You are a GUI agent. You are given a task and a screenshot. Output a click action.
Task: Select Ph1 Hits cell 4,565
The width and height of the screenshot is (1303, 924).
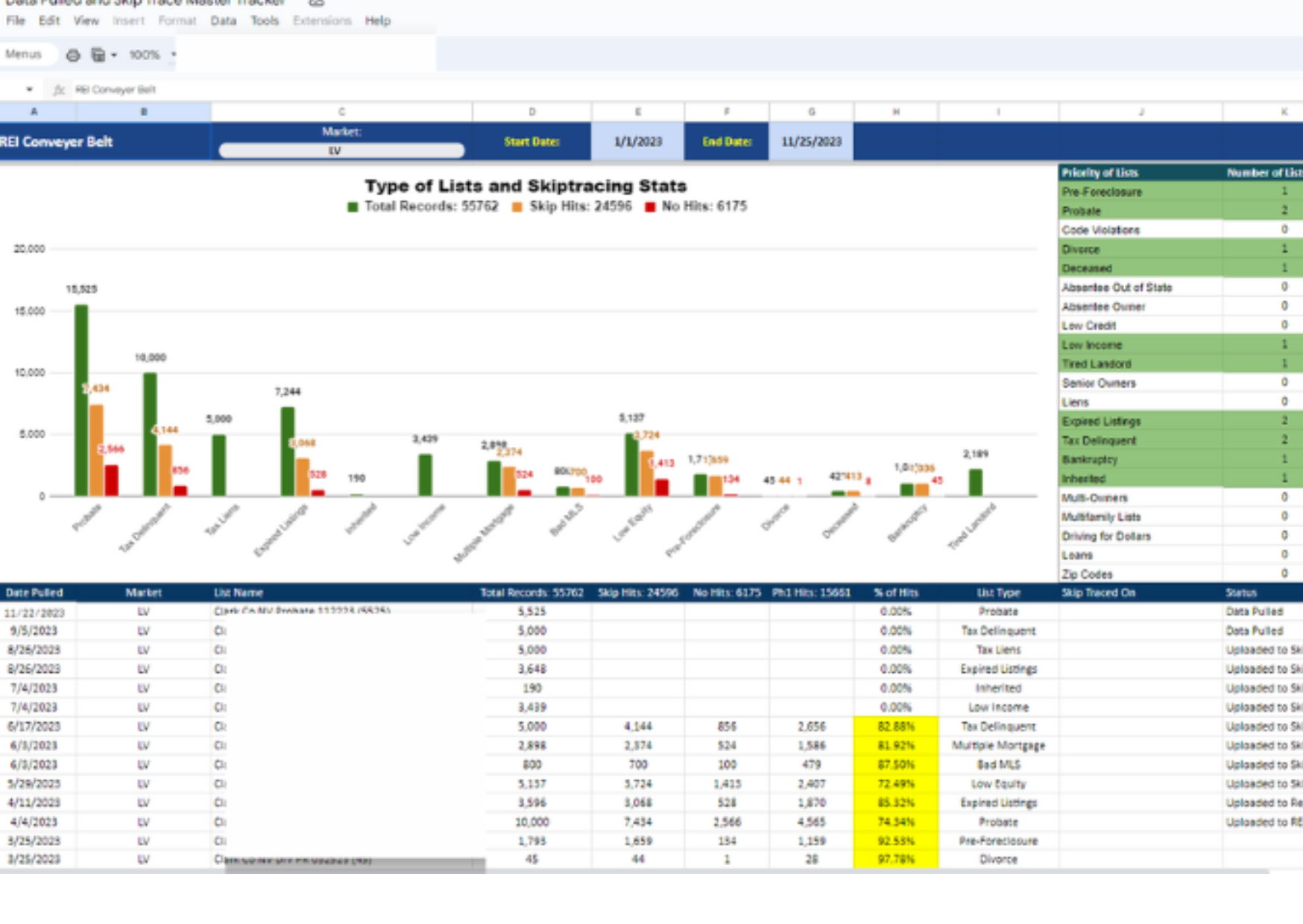click(811, 822)
